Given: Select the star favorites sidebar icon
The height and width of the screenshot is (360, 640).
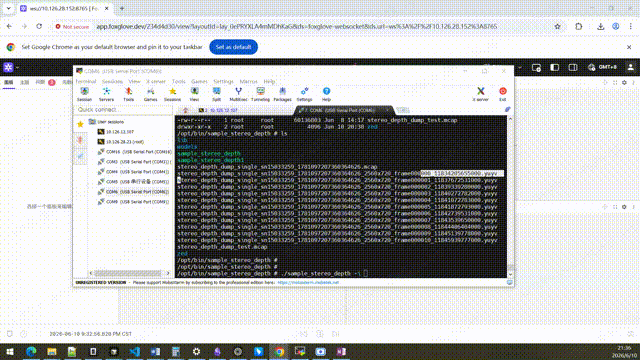Looking at the screenshot, I should click(x=80, y=124).
